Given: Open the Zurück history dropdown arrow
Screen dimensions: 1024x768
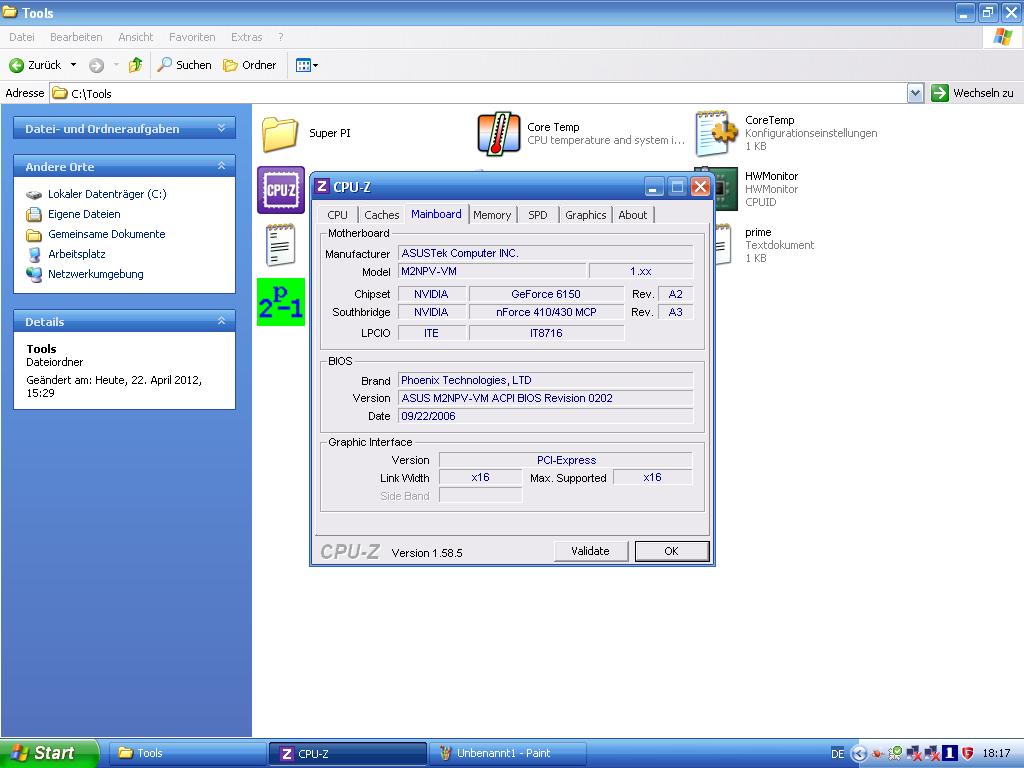Looking at the screenshot, I should (x=73, y=65).
